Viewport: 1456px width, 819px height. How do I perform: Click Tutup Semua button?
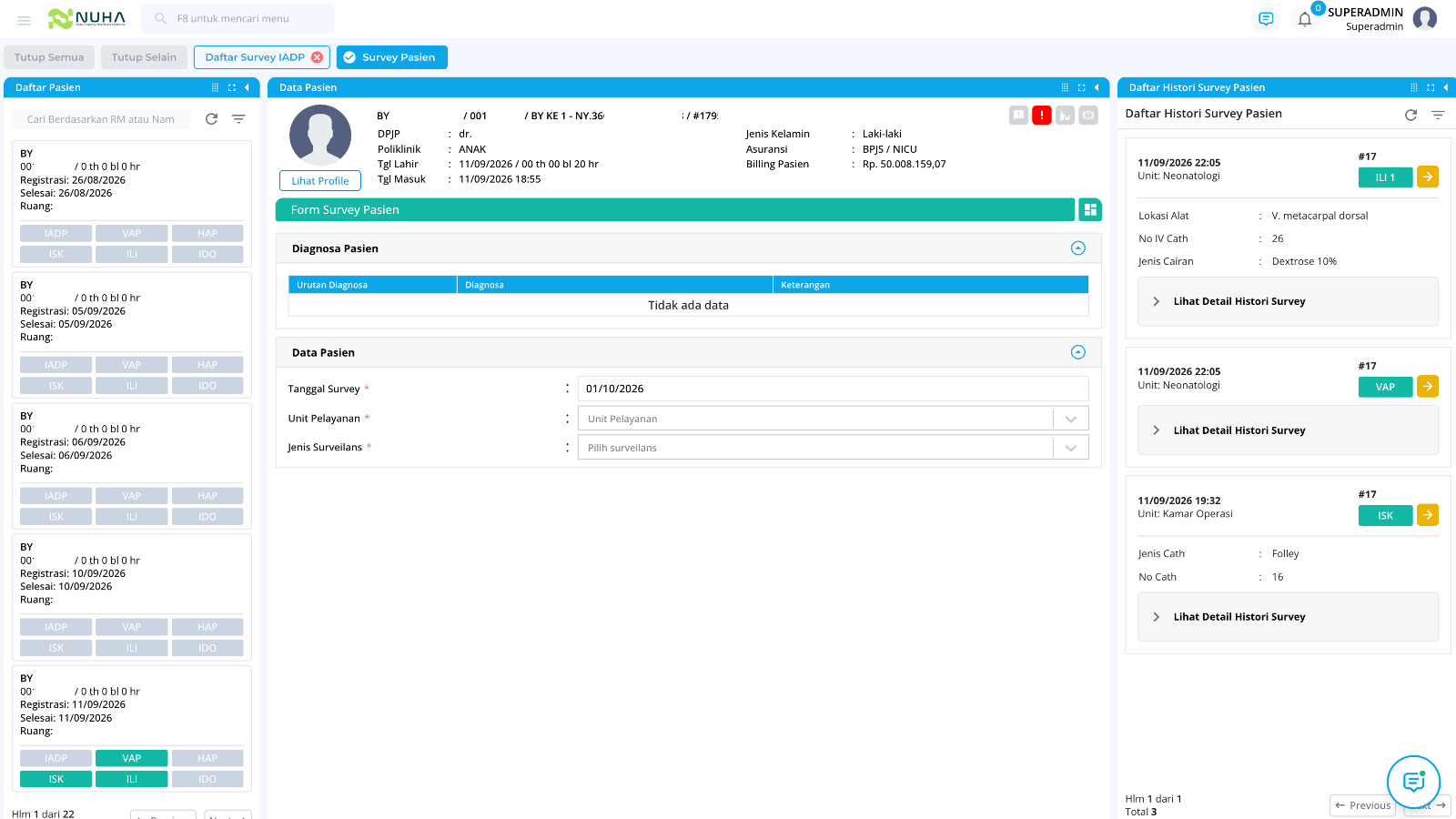[x=49, y=57]
